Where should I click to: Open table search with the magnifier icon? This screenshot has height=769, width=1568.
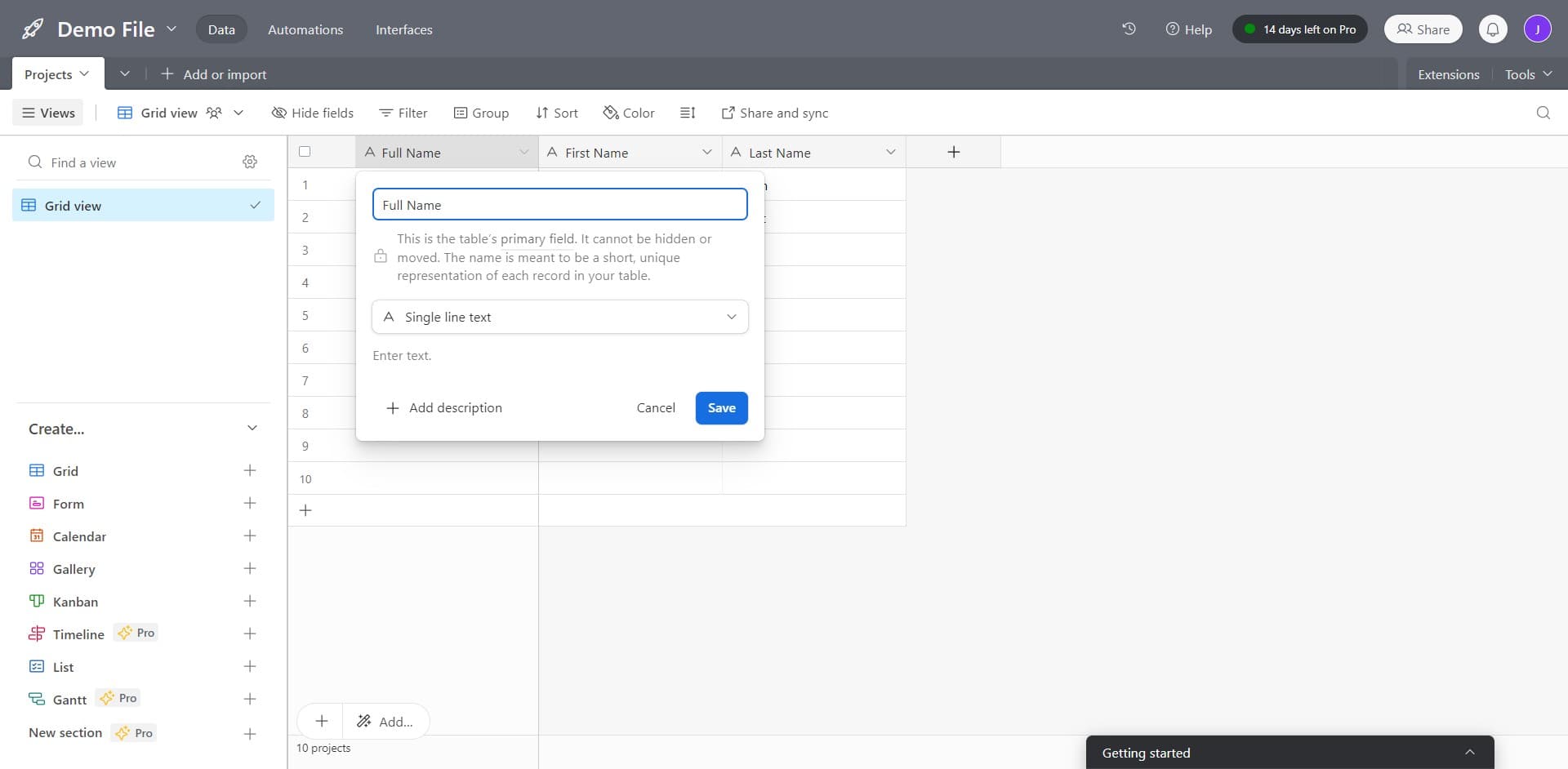click(1543, 113)
